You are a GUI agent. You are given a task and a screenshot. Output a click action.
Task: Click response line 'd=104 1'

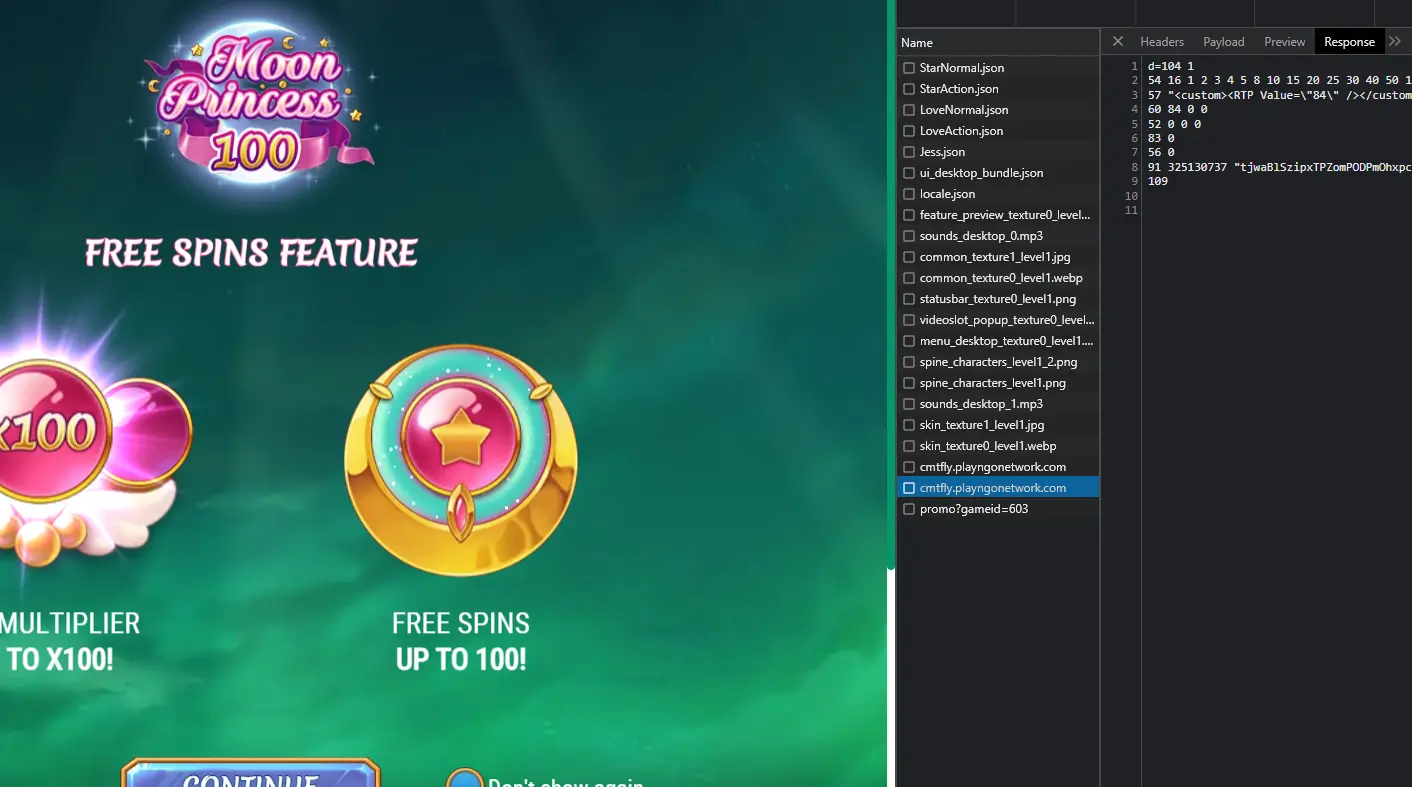pyautogui.click(x=1171, y=66)
